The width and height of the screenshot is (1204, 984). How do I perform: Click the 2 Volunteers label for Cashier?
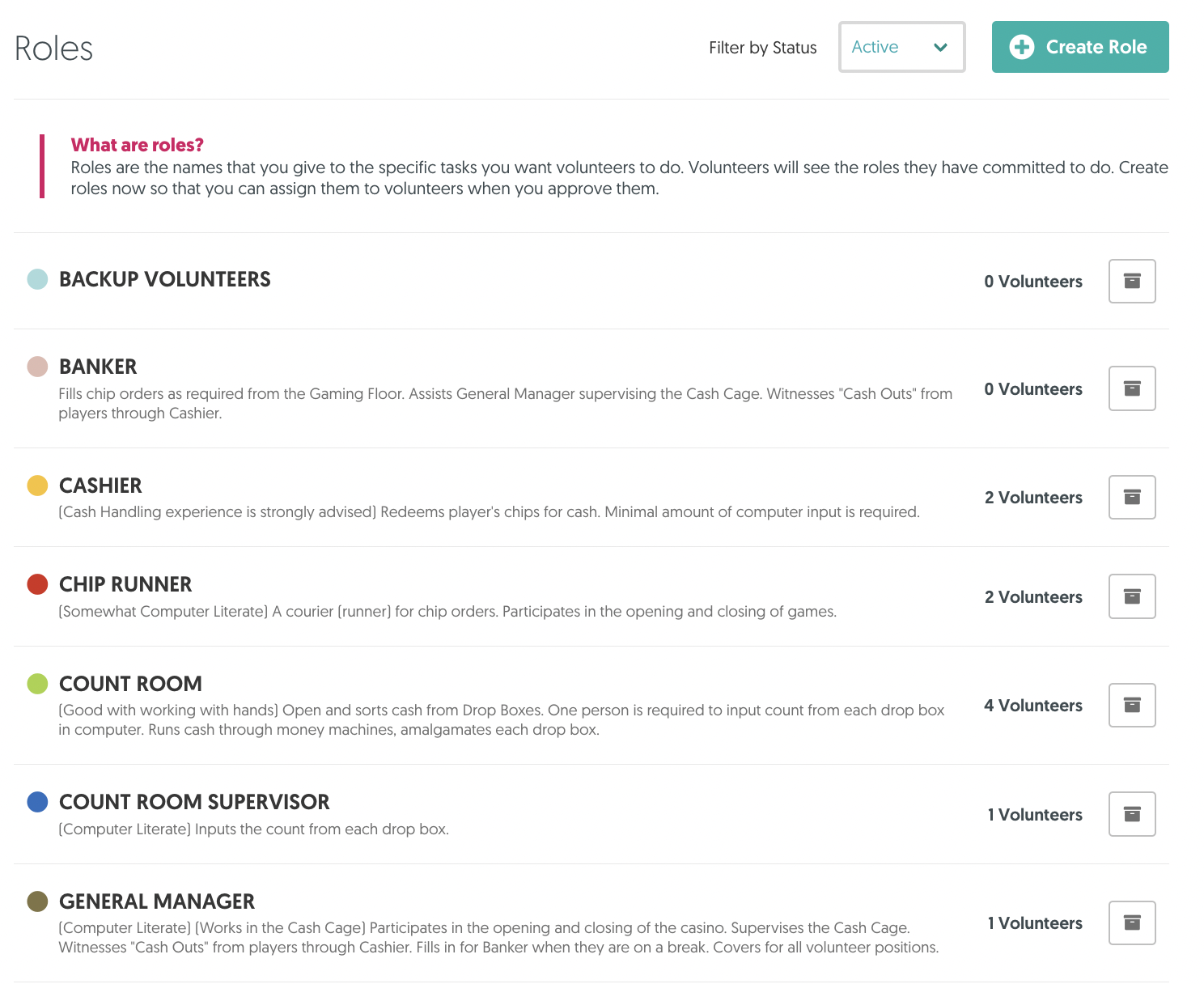pyautogui.click(x=1033, y=498)
